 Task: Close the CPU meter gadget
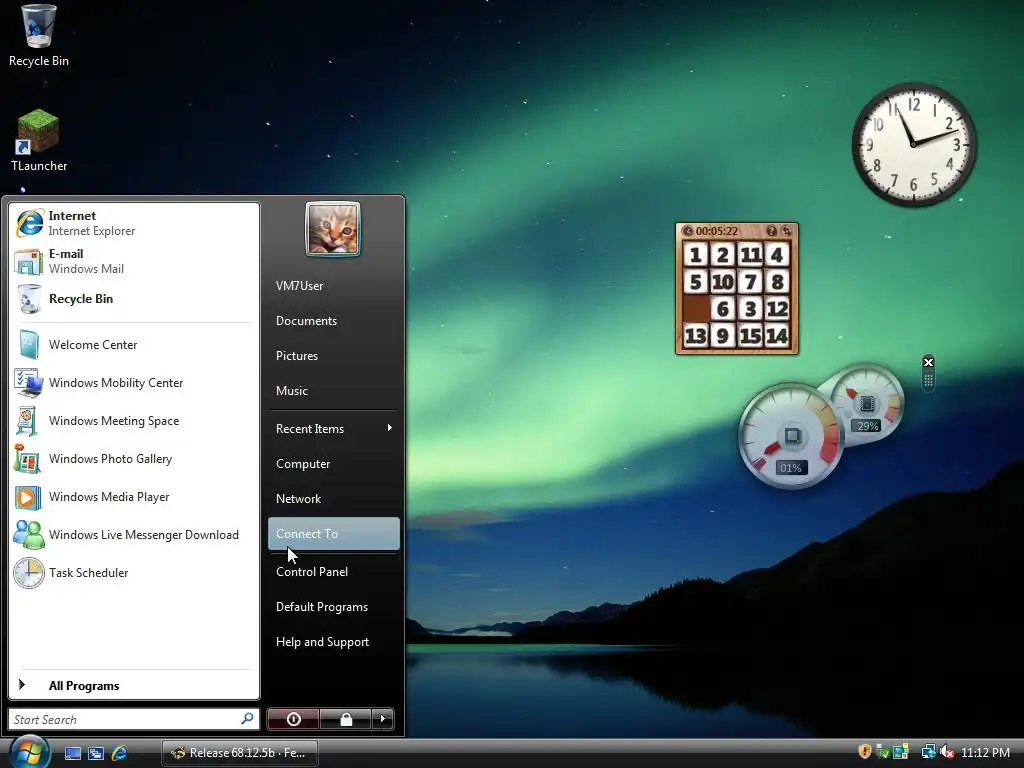pyautogui.click(x=928, y=362)
